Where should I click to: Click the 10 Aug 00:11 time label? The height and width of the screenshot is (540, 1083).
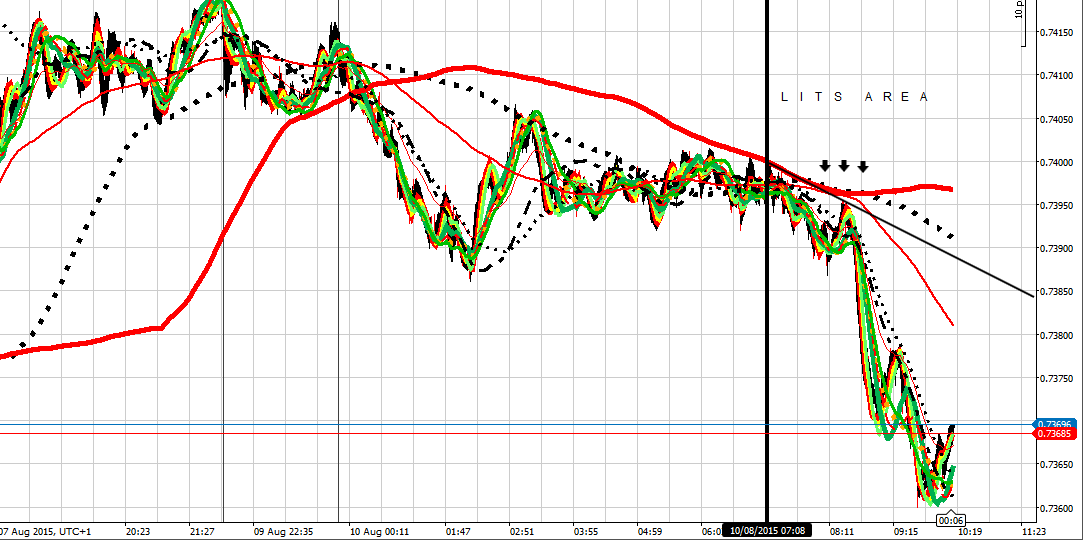(379, 532)
